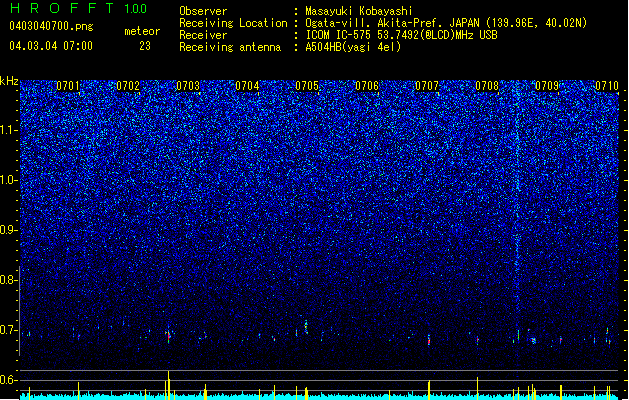
Task: Click the Observer label
Action: point(203,11)
